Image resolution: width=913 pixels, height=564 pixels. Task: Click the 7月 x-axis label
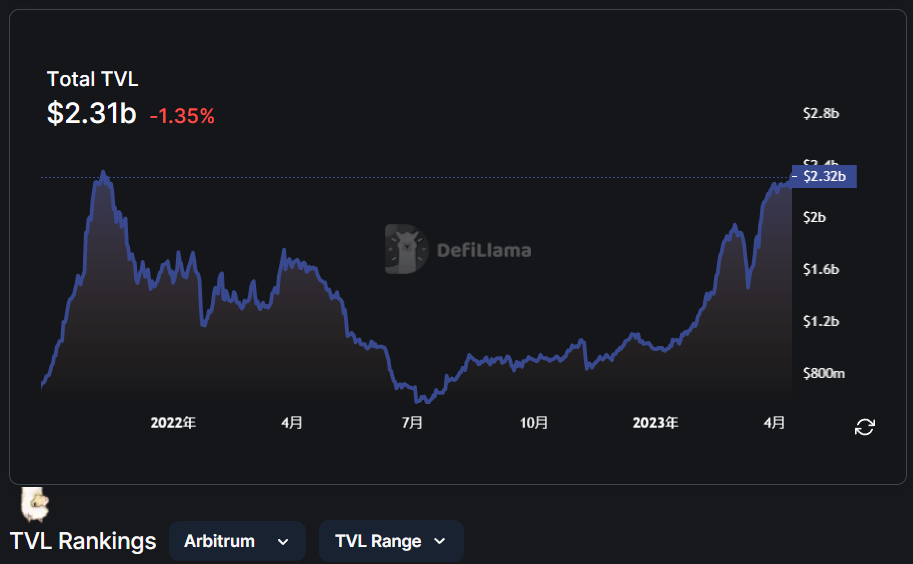tap(412, 423)
